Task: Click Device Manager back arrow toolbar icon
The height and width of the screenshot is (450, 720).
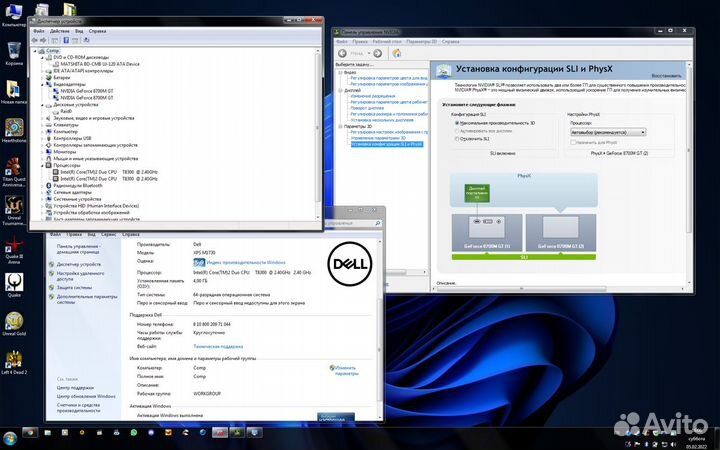Action: pos(34,40)
